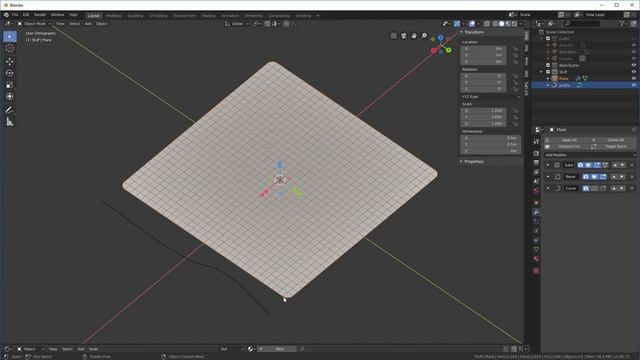Viewport: 640px width, 360px height.
Task: Click the red X axis on navigation gizmo
Action: point(433,51)
